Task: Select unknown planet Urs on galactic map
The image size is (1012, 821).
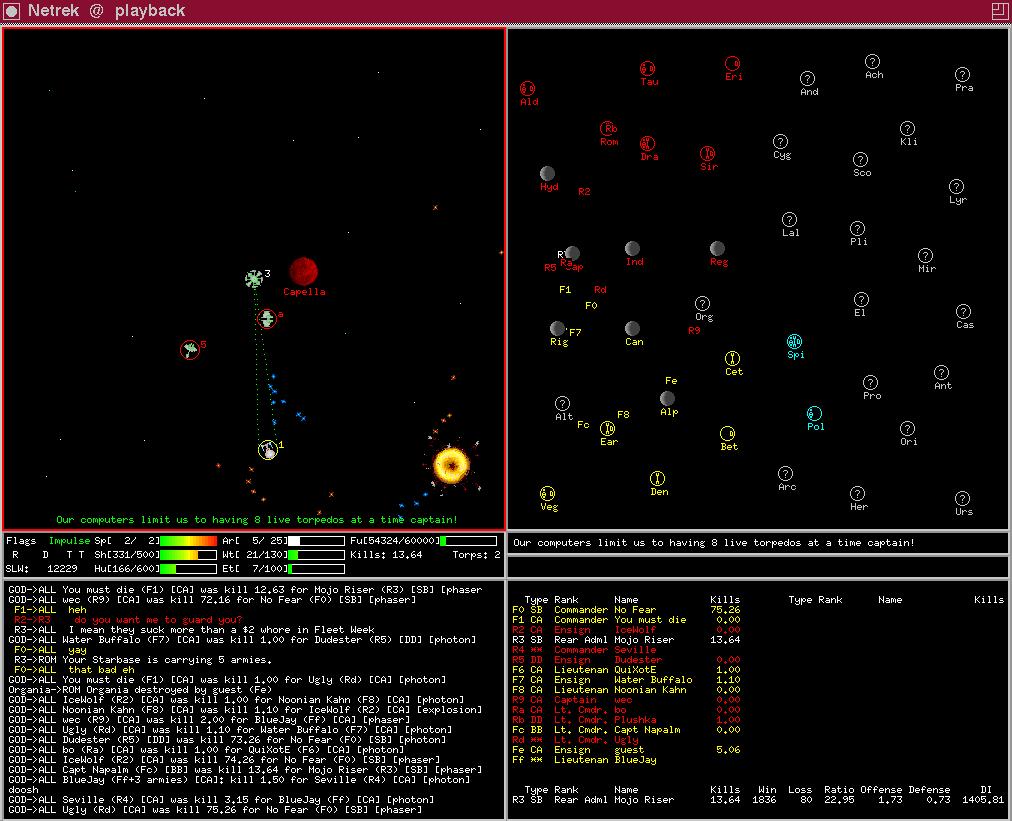Action: coord(962,498)
